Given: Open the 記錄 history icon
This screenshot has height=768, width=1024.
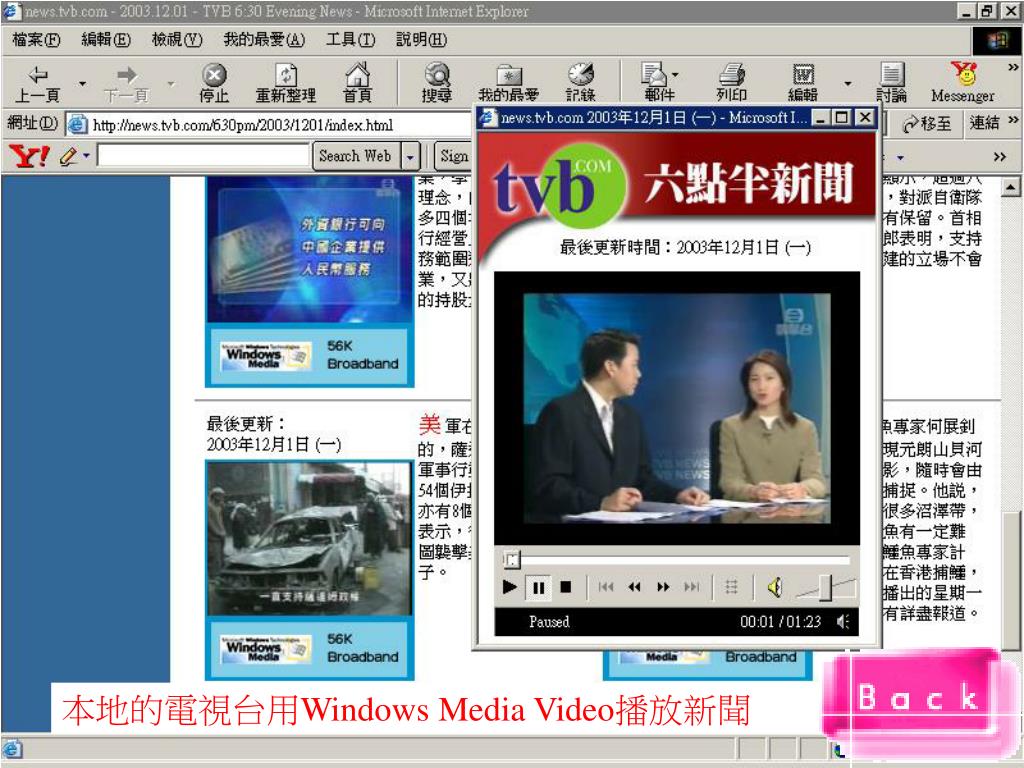Looking at the screenshot, I should pos(581,84).
